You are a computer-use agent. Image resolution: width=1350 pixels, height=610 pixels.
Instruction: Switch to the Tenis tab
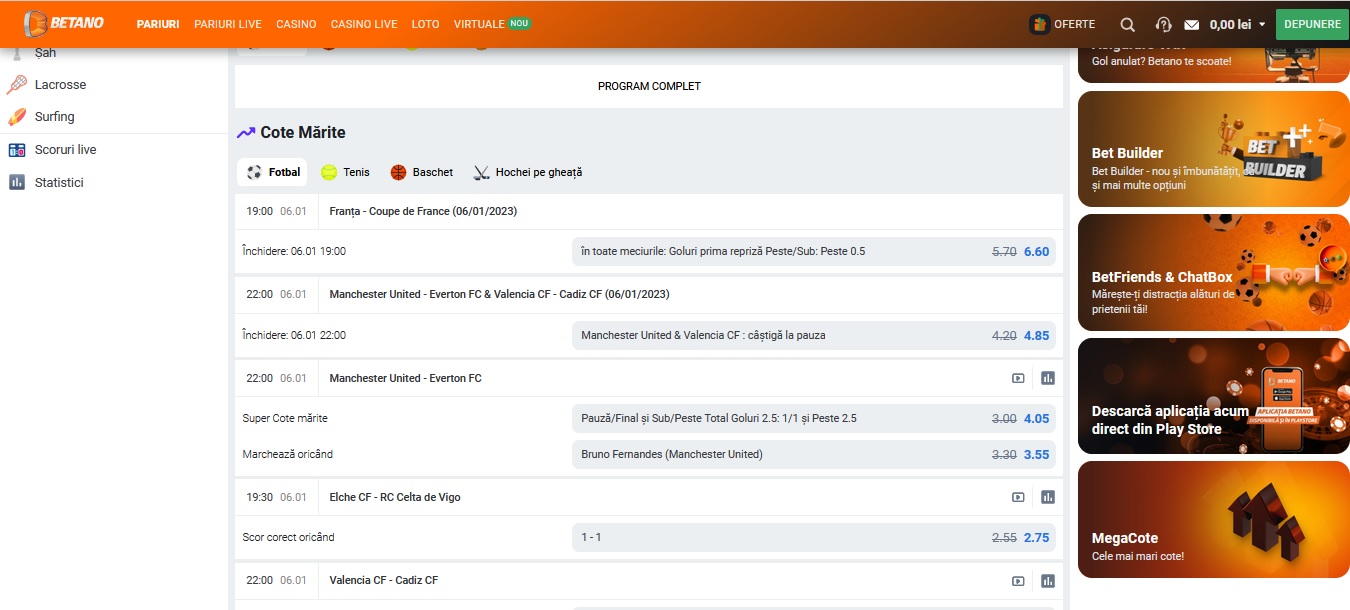tap(345, 172)
